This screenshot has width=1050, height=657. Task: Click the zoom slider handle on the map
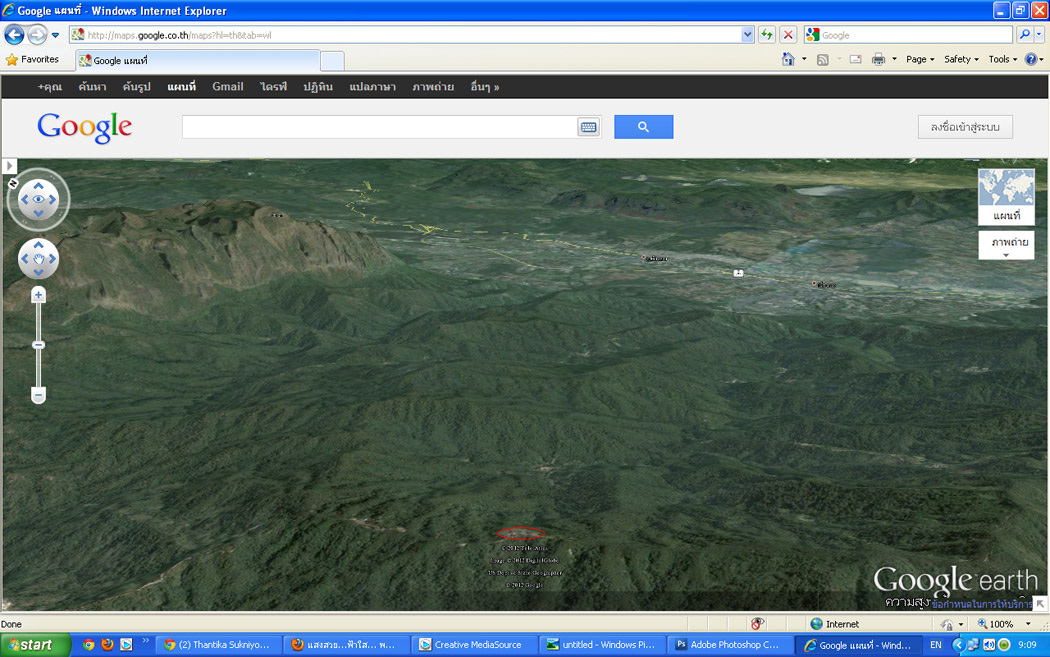pos(38,345)
